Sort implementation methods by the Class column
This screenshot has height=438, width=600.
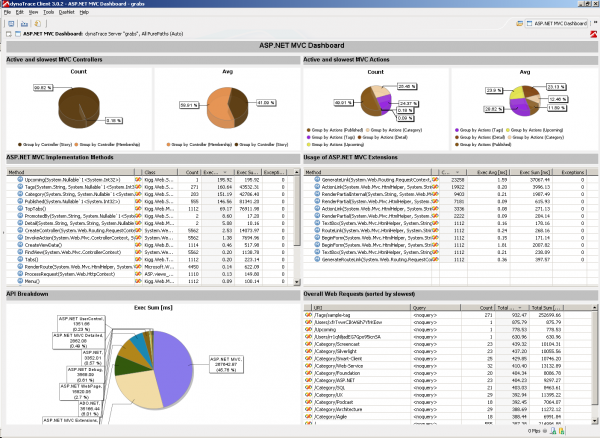(x=160, y=173)
